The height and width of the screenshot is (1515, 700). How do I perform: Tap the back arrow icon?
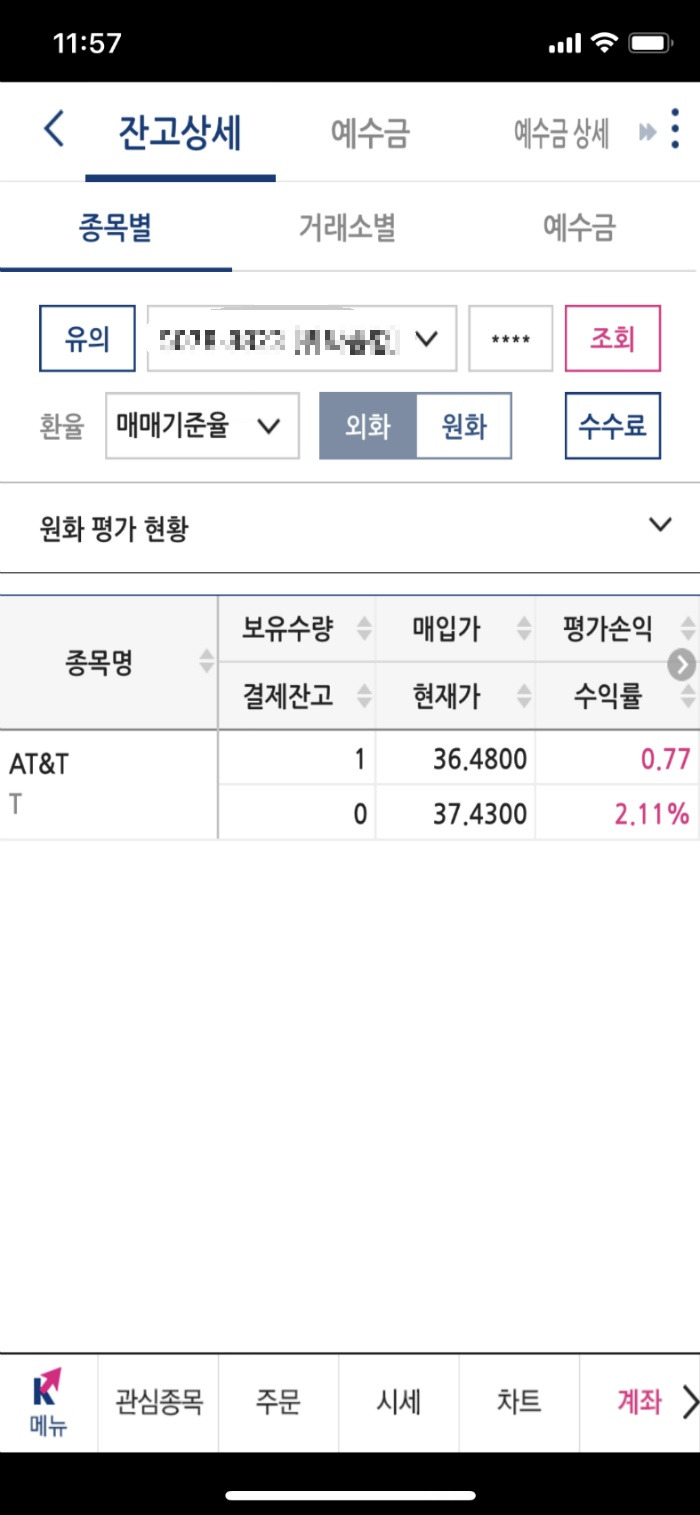(x=54, y=130)
